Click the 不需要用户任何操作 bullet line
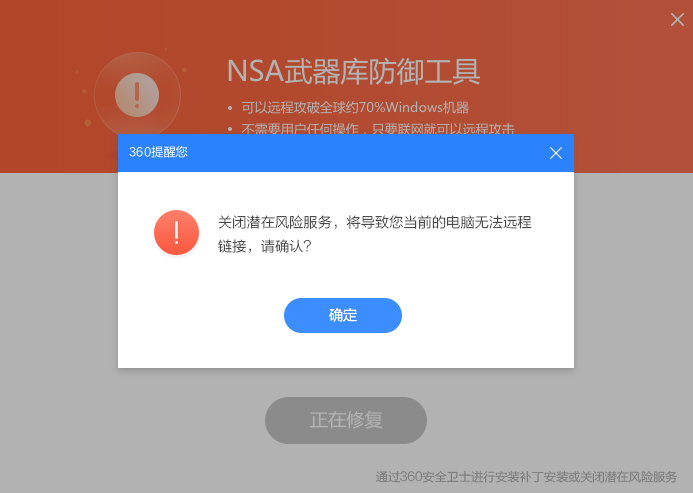 [x=378, y=129]
